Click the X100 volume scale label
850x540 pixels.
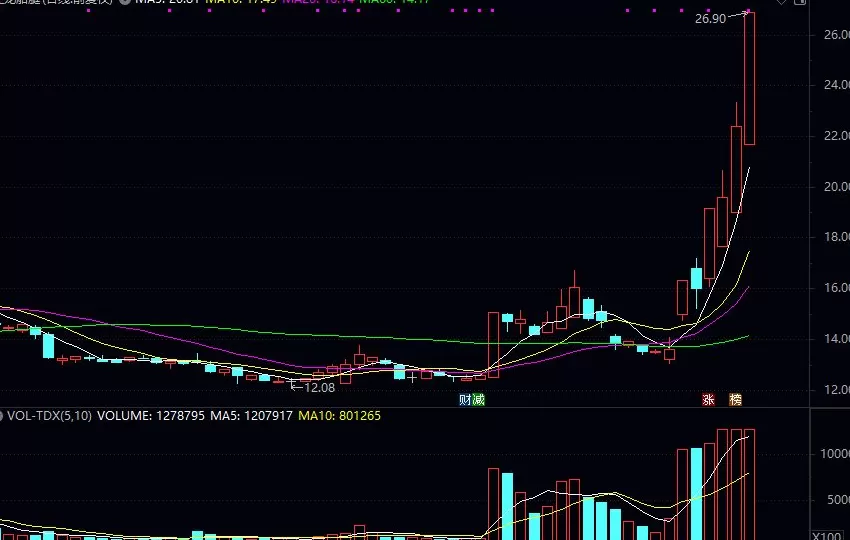coord(829,534)
